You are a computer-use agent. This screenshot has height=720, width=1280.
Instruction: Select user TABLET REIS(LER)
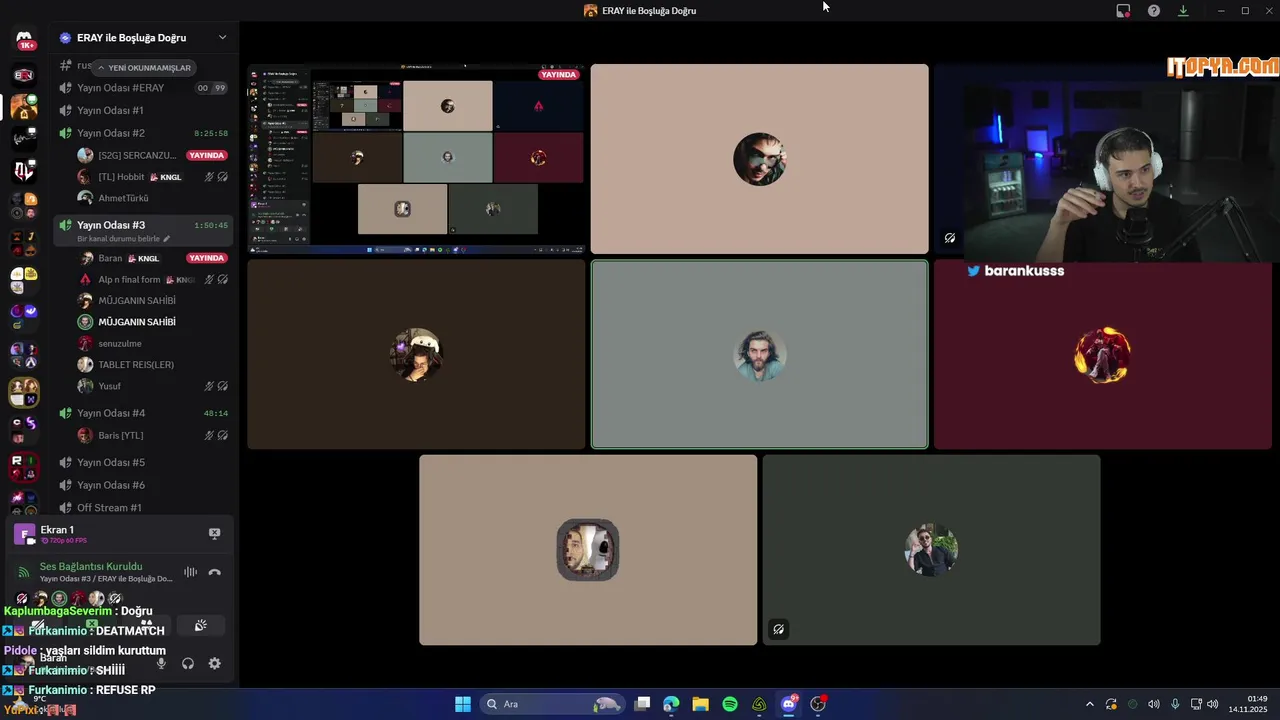coord(152,365)
